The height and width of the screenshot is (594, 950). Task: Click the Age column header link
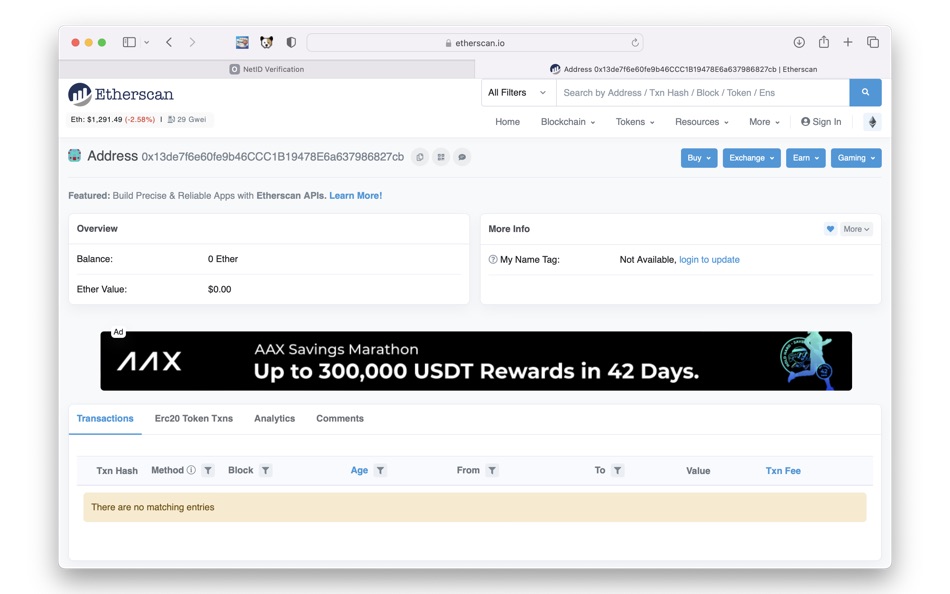[359, 470]
